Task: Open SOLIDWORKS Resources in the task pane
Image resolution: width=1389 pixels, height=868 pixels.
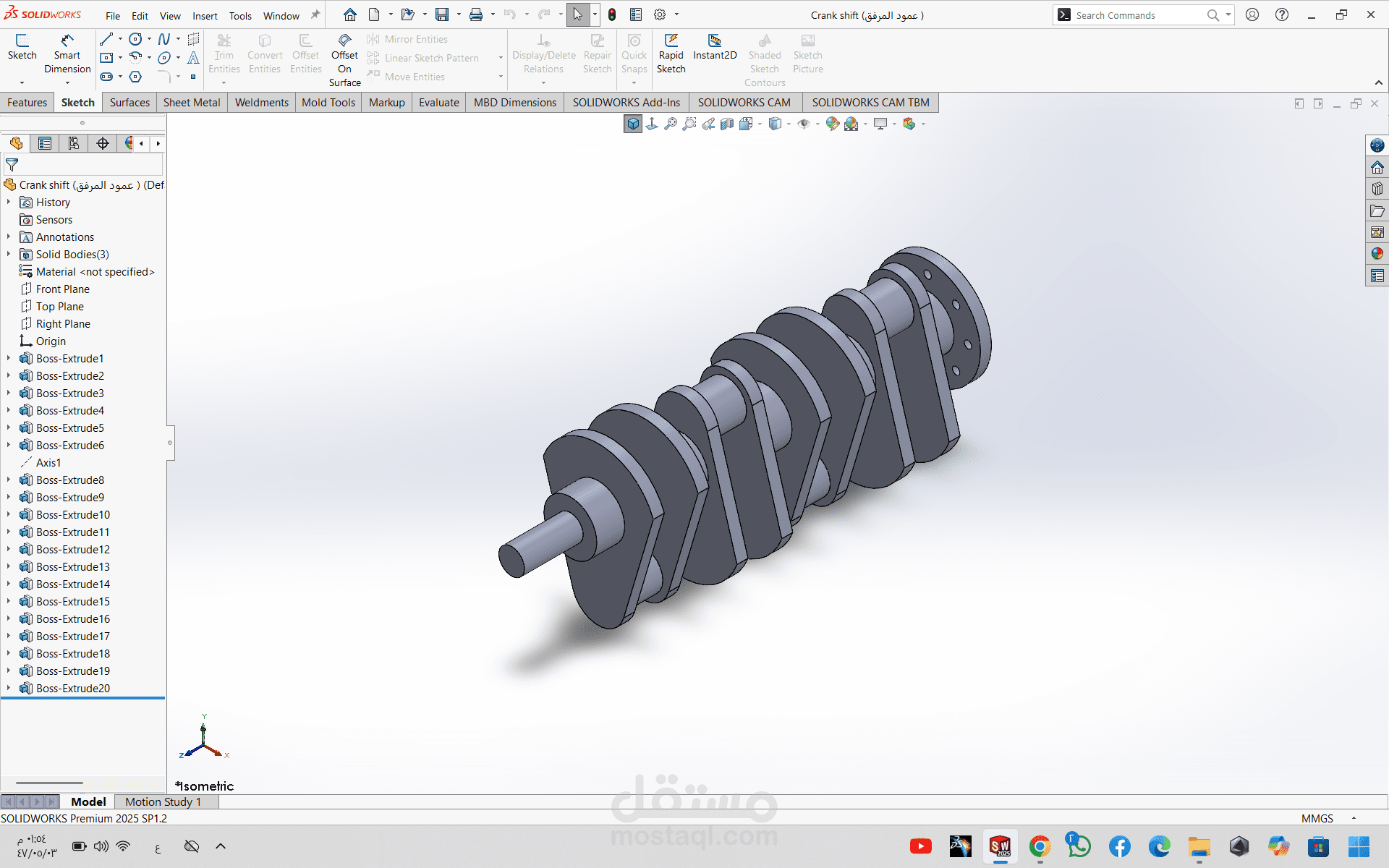Action: coord(1377,167)
